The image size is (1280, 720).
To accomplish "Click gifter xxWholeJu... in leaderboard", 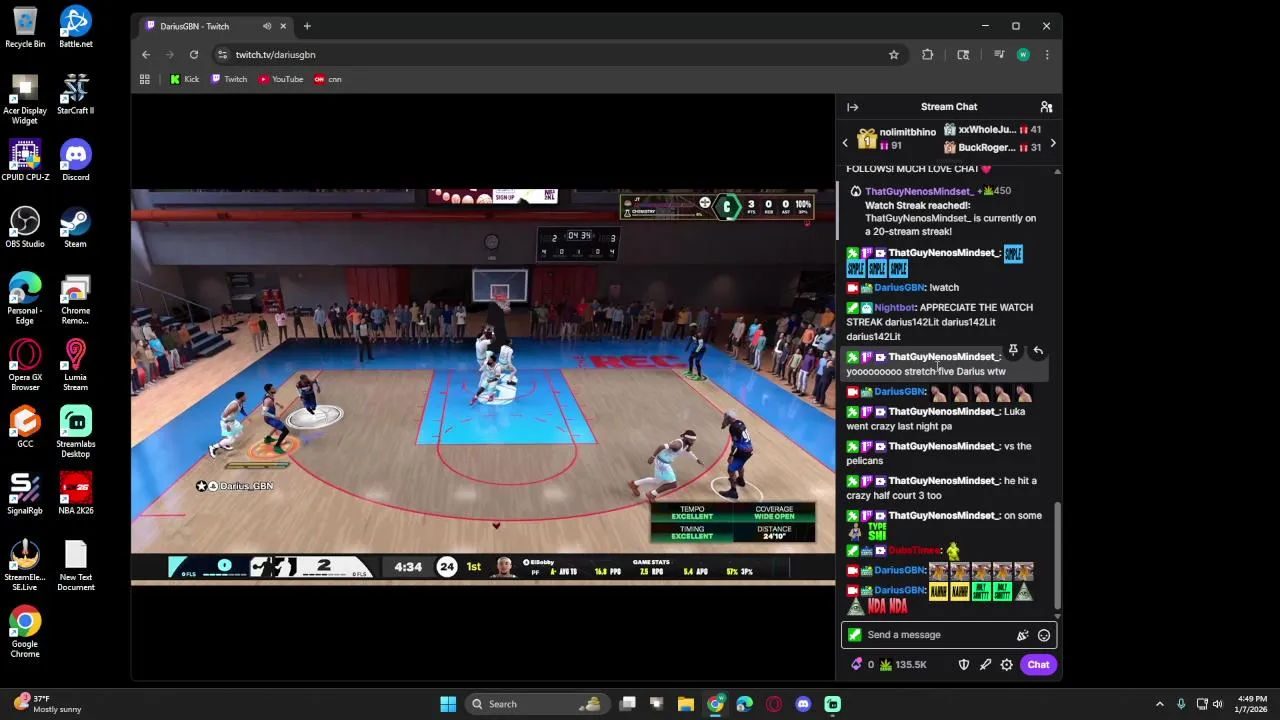I will point(986,129).
